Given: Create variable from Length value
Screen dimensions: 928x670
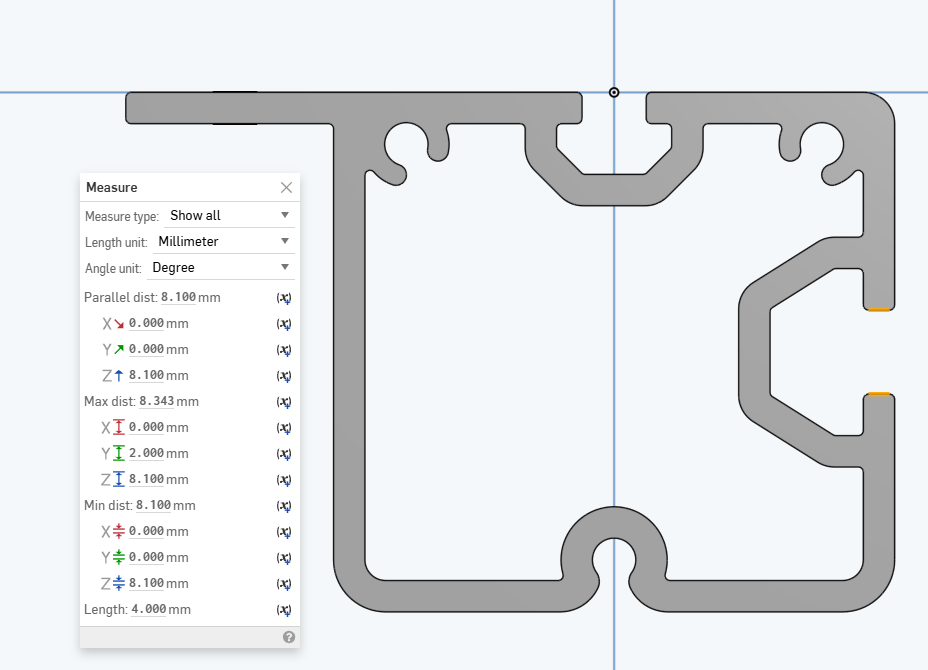Looking at the screenshot, I should click(x=284, y=610).
